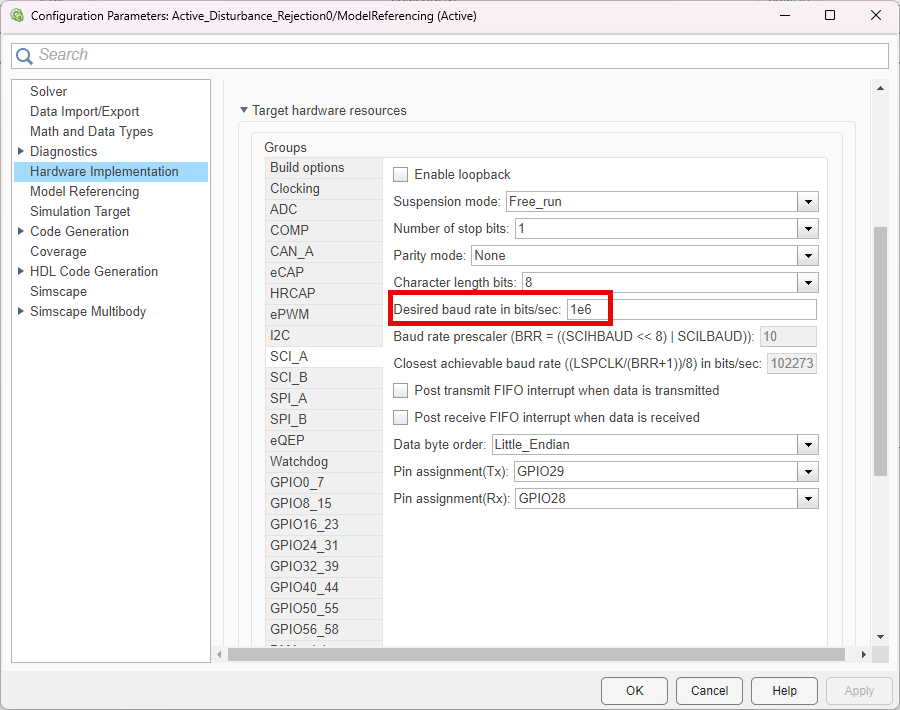Click the OK button

tap(634, 691)
